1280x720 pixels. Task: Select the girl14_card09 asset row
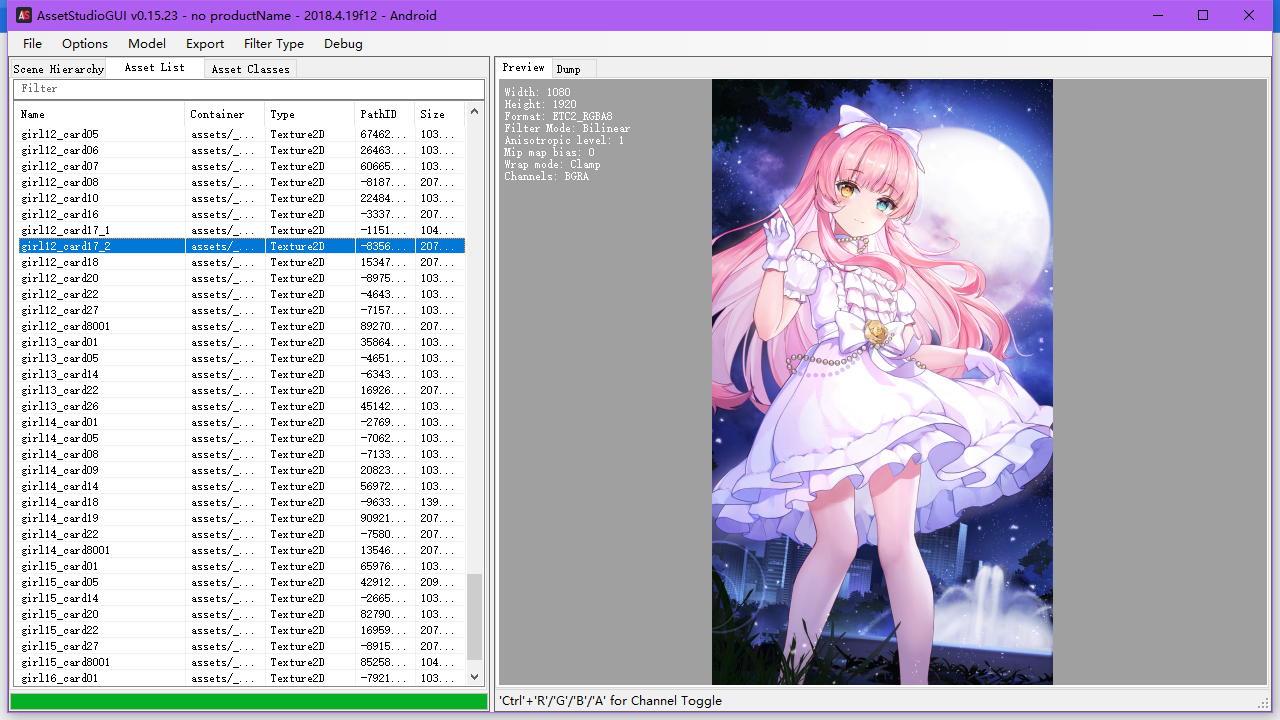(240, 470)
